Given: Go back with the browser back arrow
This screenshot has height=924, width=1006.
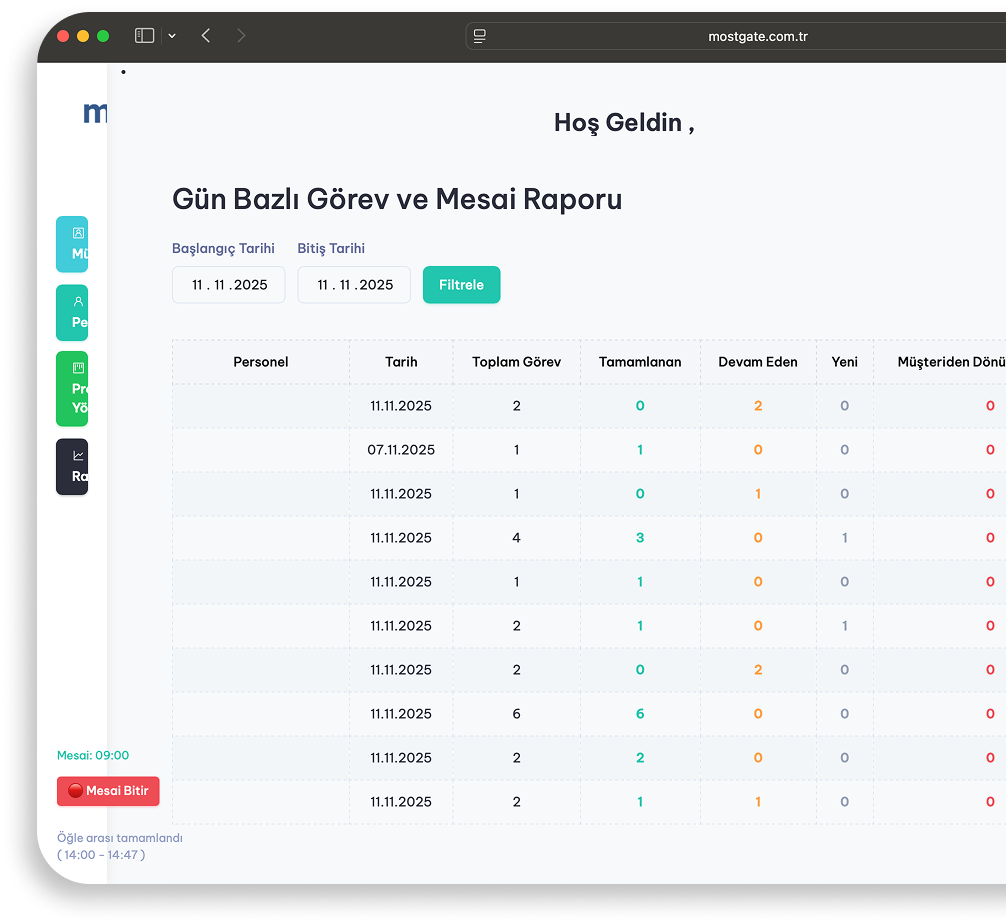Looking at the screenshot, I should pos(206,36).
